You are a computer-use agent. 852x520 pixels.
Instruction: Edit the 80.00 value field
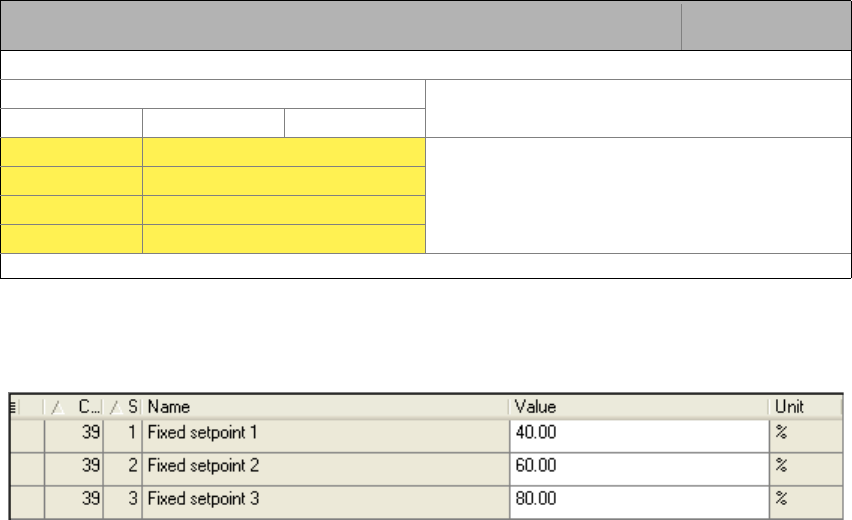pyautogui.click(x=640, y=502)
